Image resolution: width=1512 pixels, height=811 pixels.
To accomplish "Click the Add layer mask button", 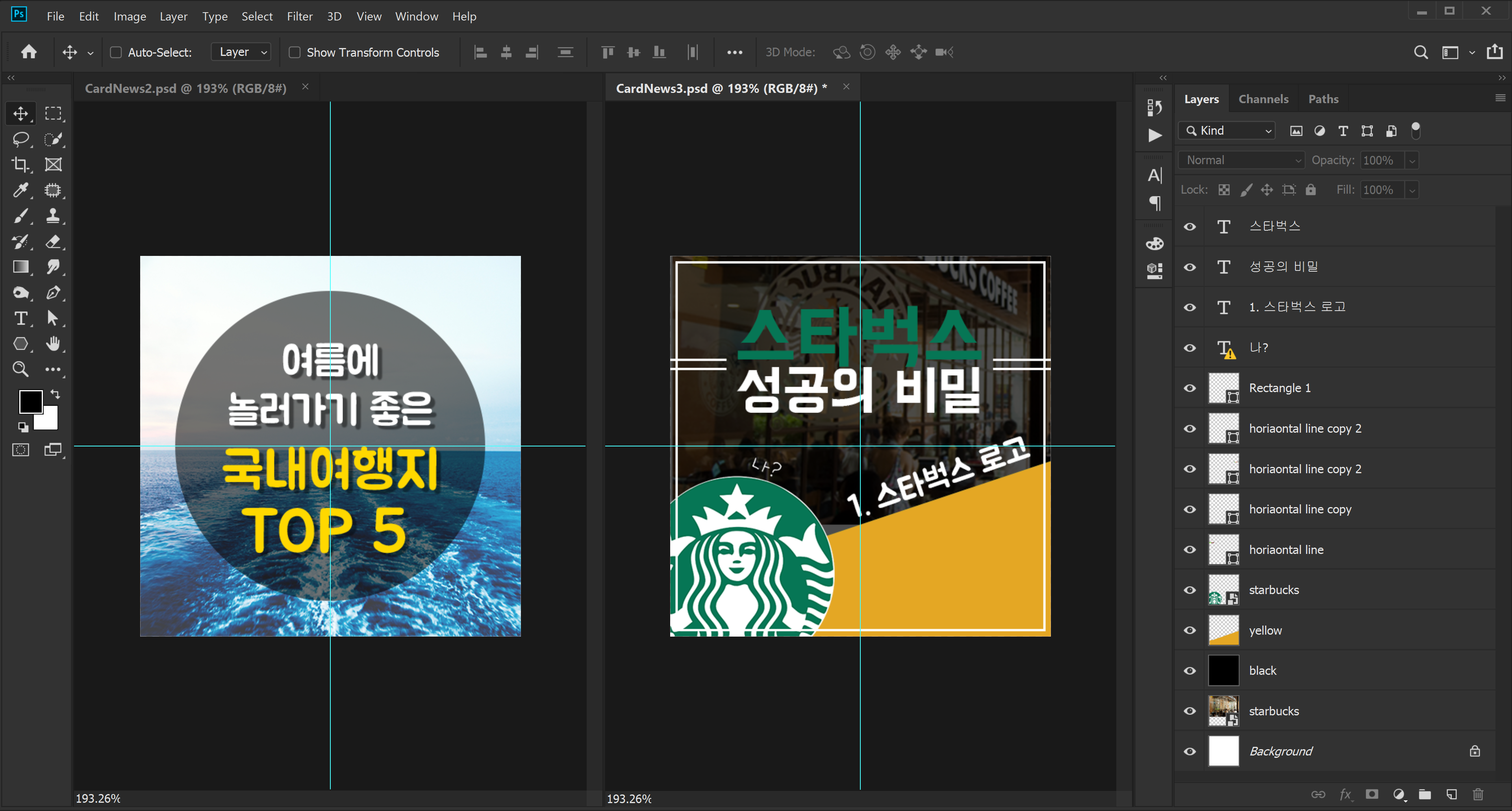I will click(x=1372, y=794).
